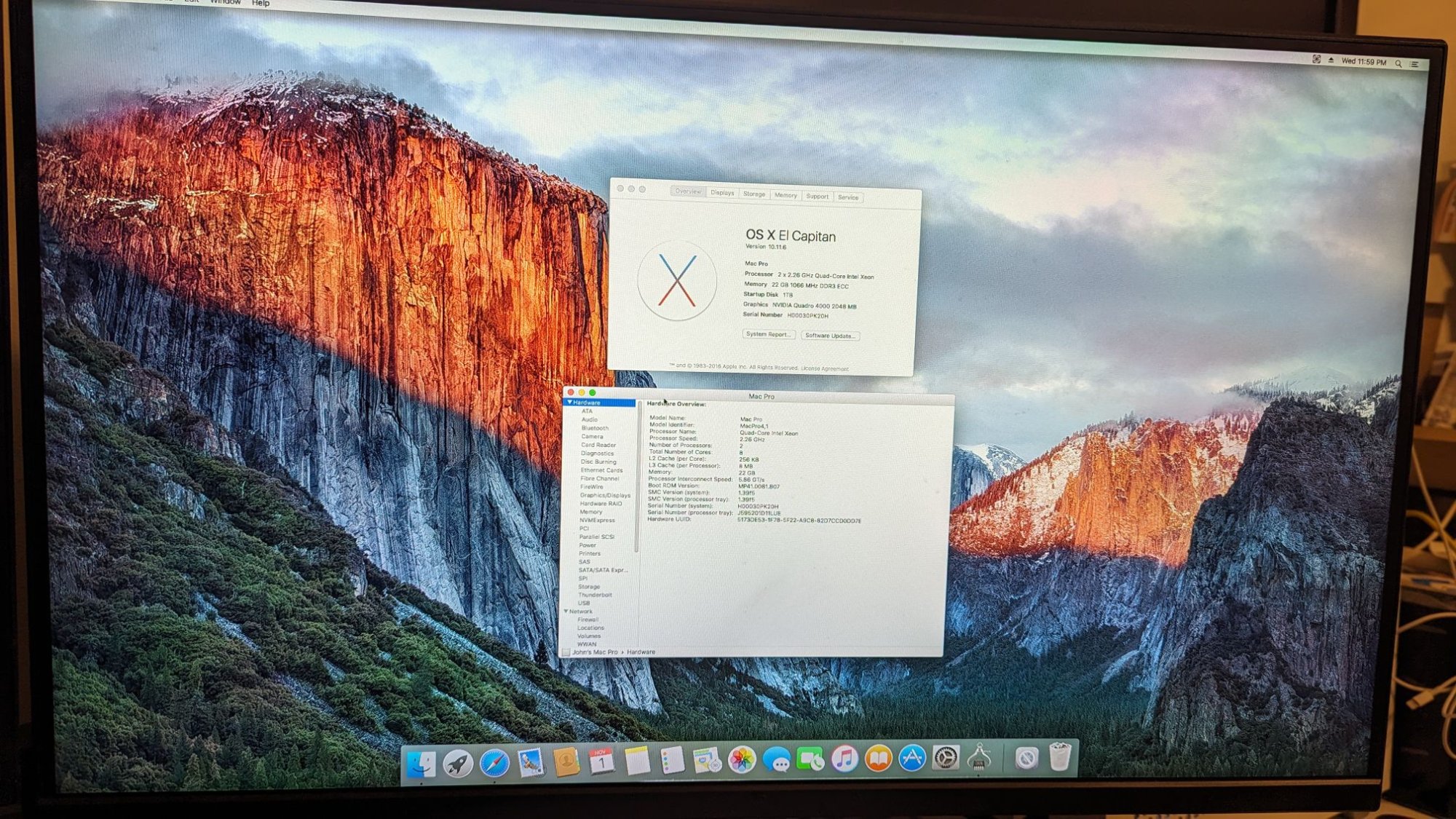The height and width of the screenshot is (819, 1456).
Task: Launch iTunes from the dock
Action: pyautogui.click(x=844, y=760)
